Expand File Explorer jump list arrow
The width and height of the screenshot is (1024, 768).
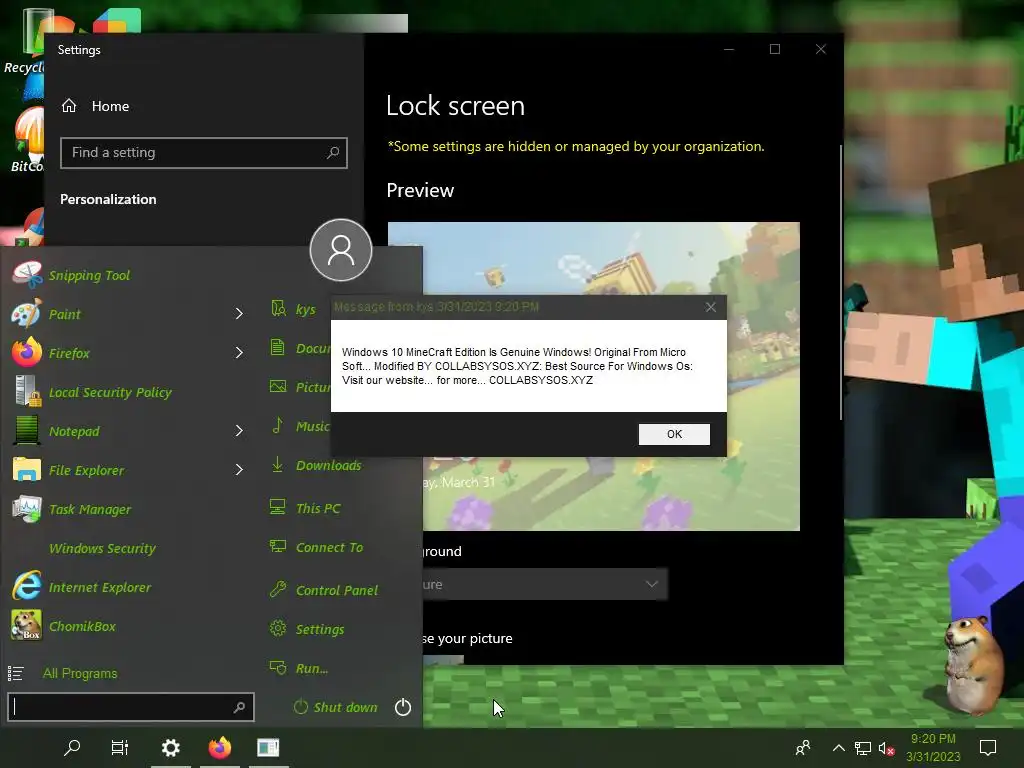tap(239, 470)
